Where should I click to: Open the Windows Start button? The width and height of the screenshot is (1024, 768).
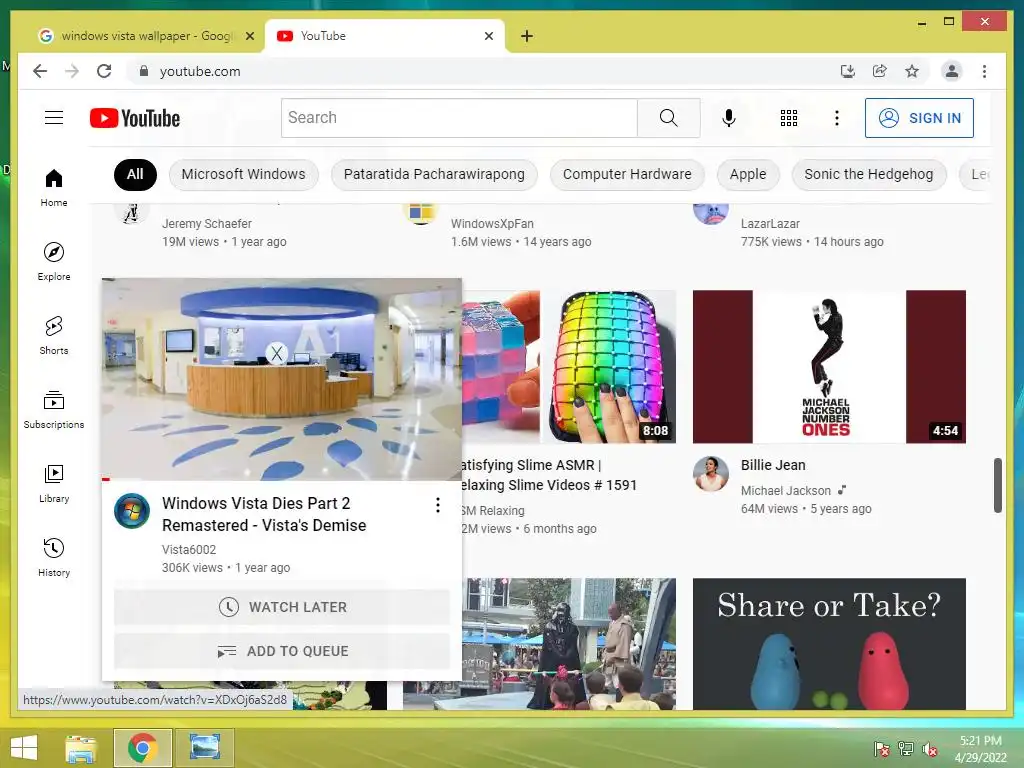(24, 748)
